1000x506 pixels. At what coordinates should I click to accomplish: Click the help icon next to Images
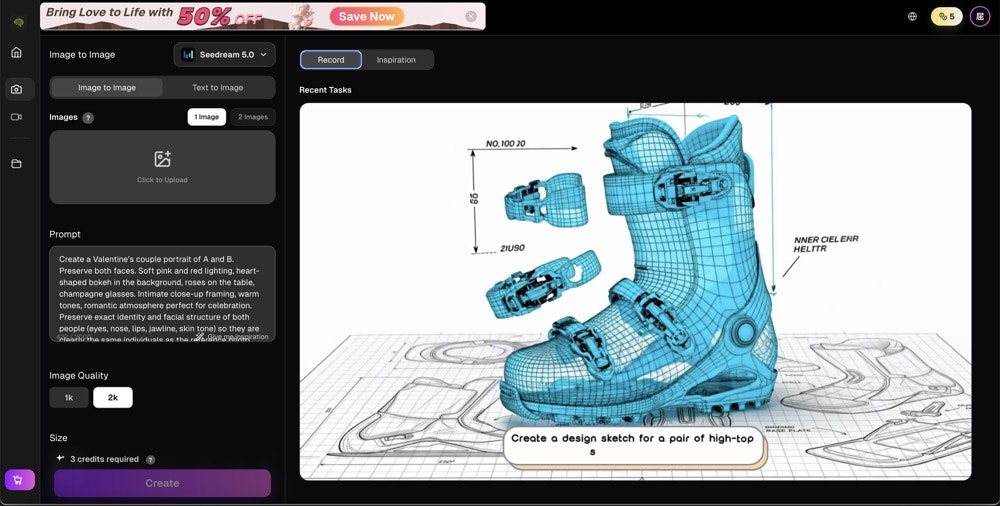[88, 118]
